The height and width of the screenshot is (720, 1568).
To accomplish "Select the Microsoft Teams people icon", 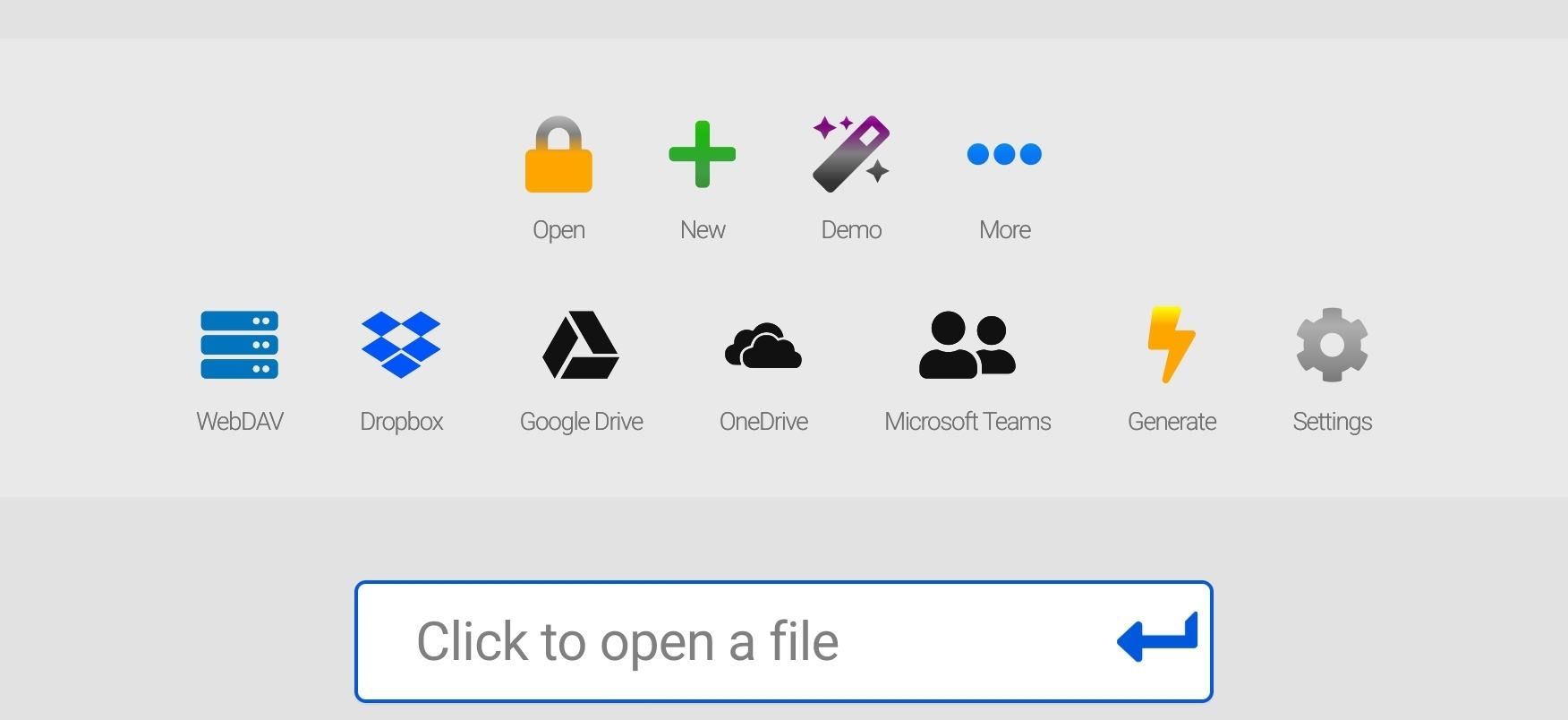I will click(x=967, y=345).
